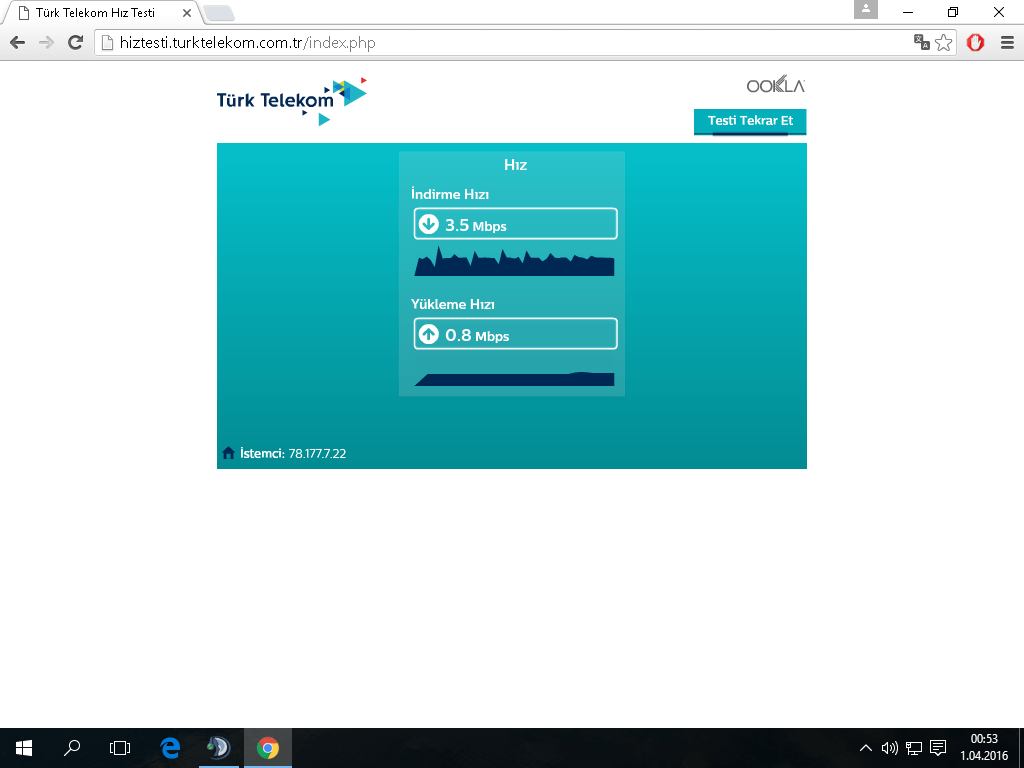Open a new browser tab

point(219,13)
